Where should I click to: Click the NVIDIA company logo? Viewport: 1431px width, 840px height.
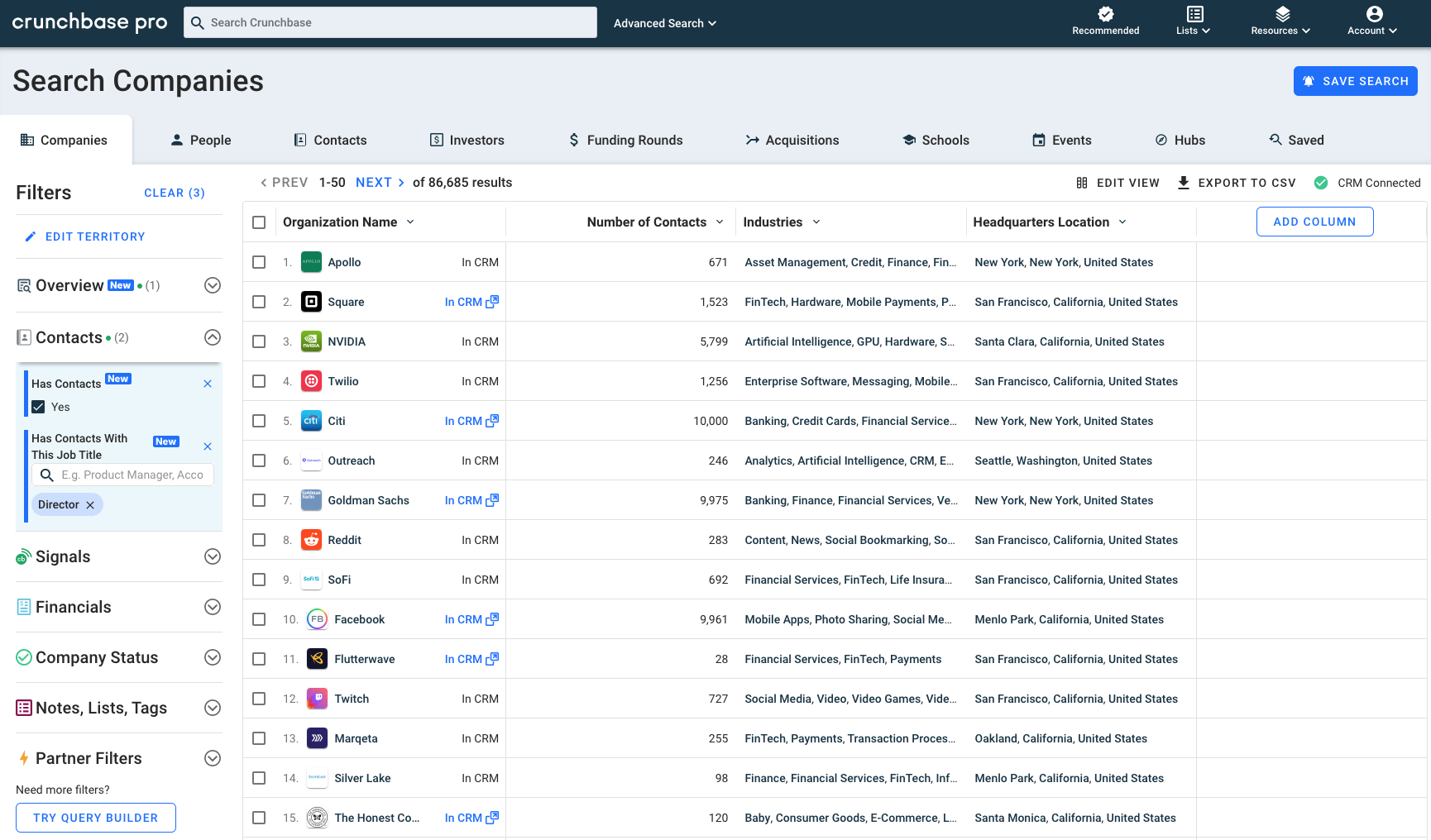[311, 341]
